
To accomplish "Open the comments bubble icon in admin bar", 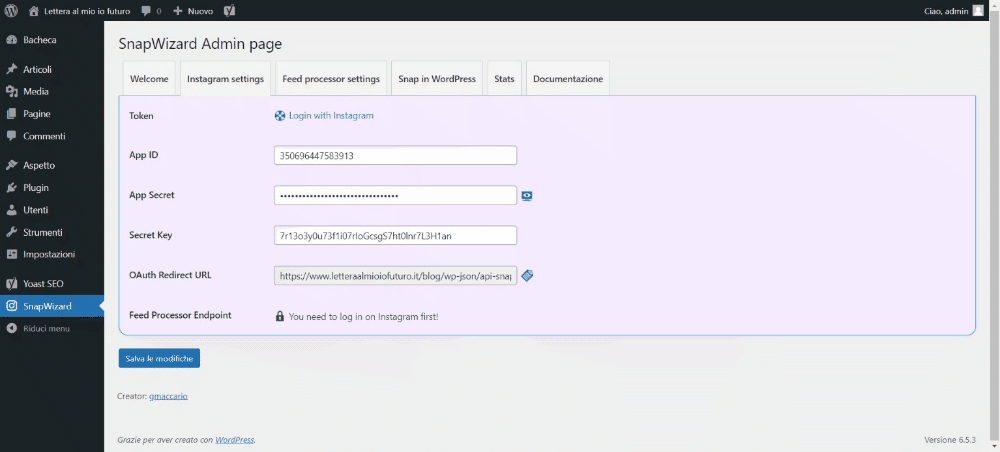I will pos(146,11).
